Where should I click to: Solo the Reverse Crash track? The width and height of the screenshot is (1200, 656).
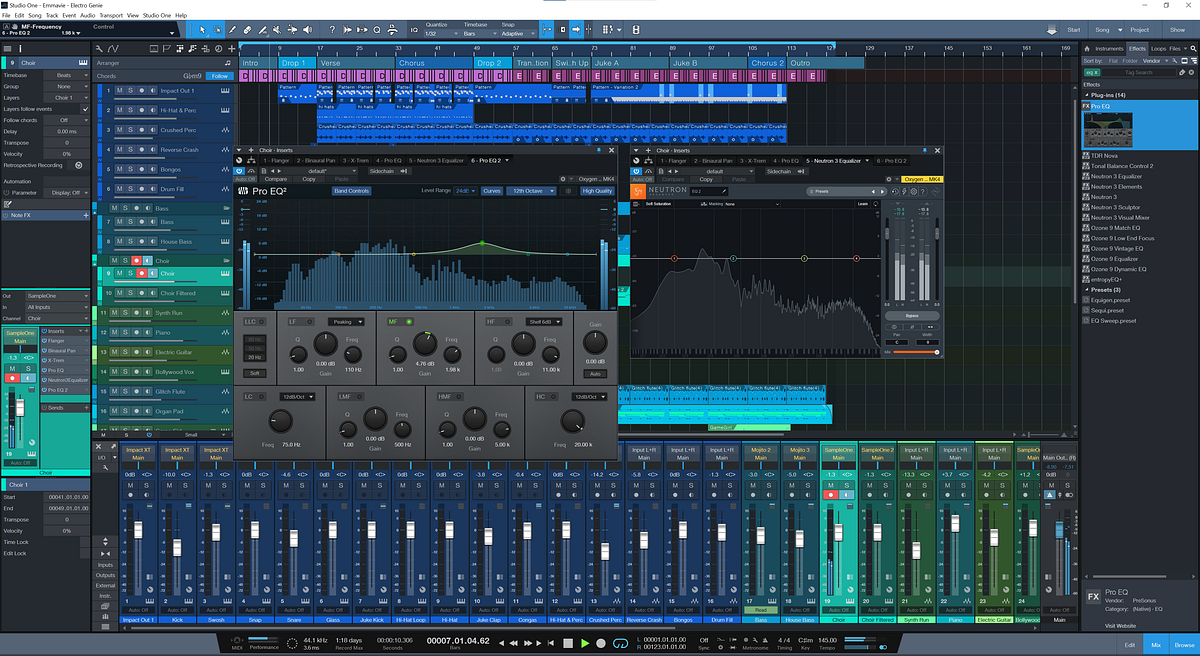click(x=130, y=150)
